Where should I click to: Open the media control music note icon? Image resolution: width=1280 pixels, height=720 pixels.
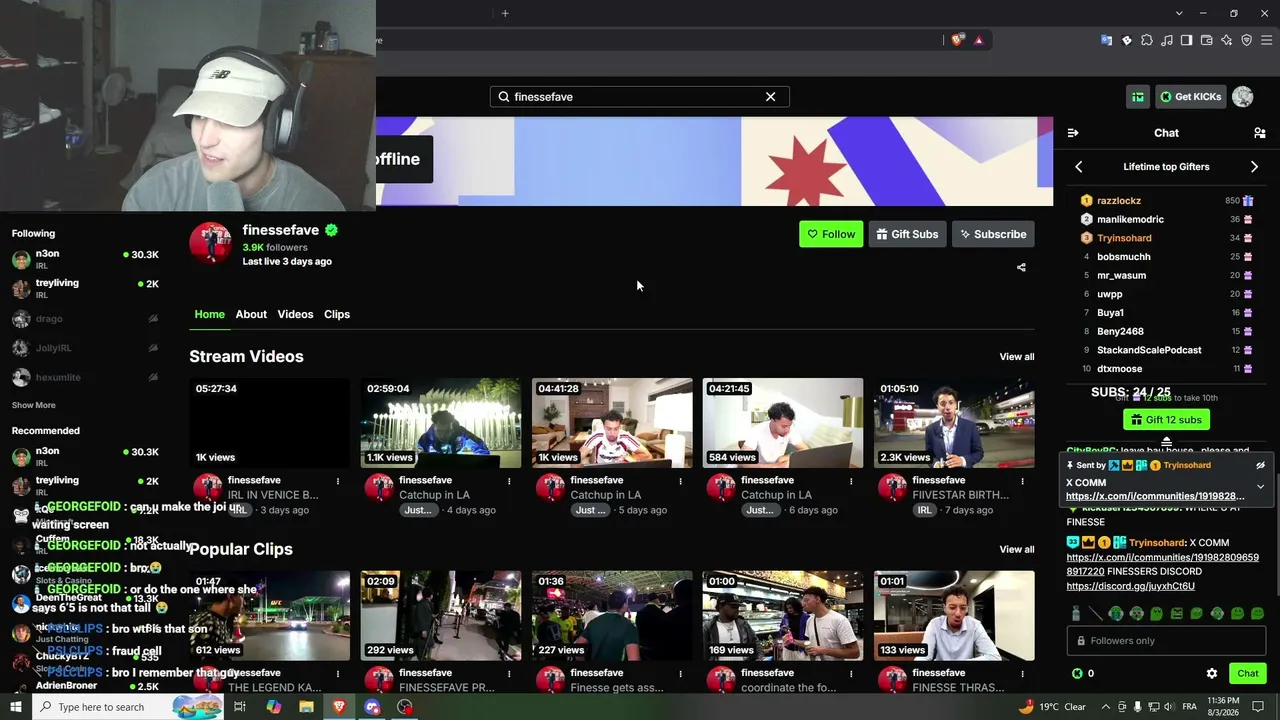tap(1167, 40)
